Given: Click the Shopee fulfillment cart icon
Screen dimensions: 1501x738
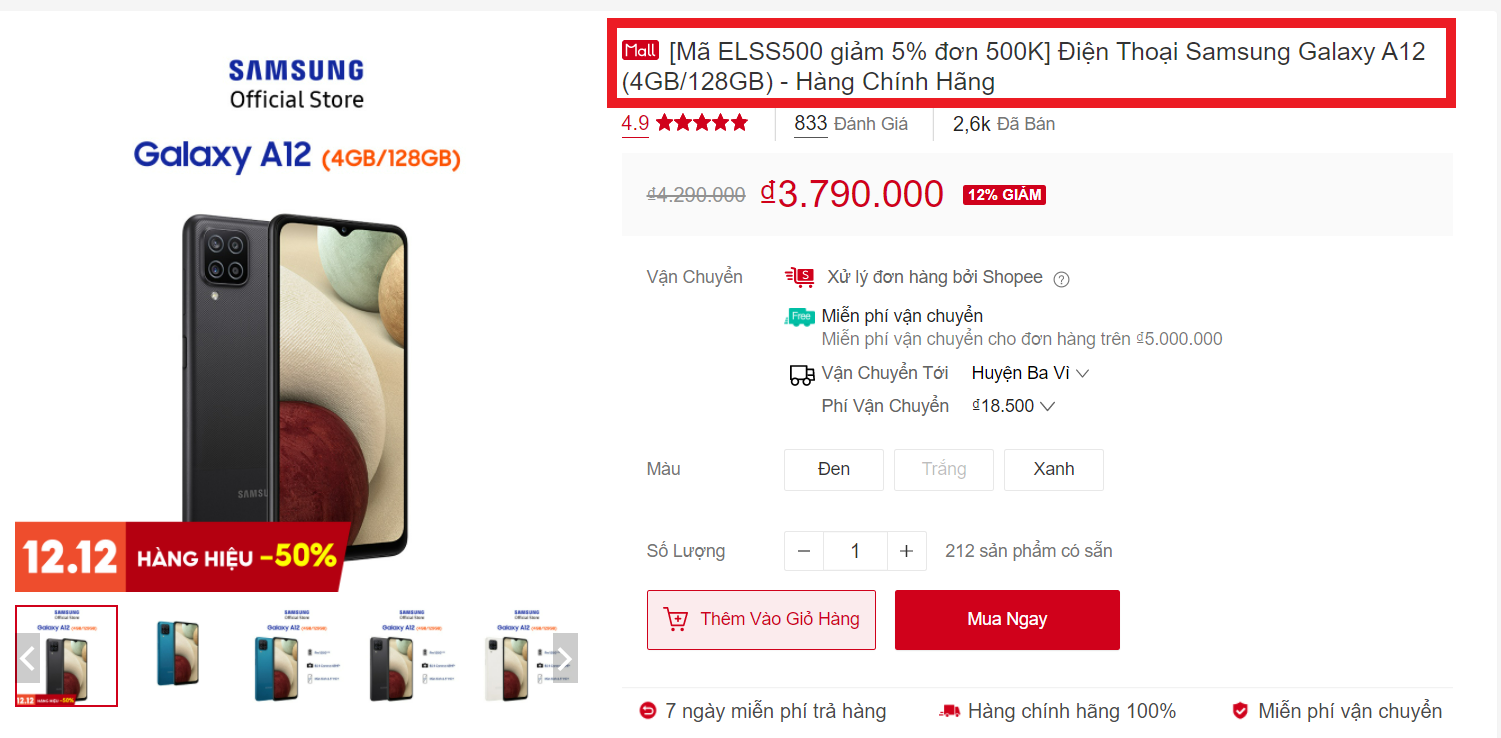Looking at the screenshot, I should [x=800, y=277].
